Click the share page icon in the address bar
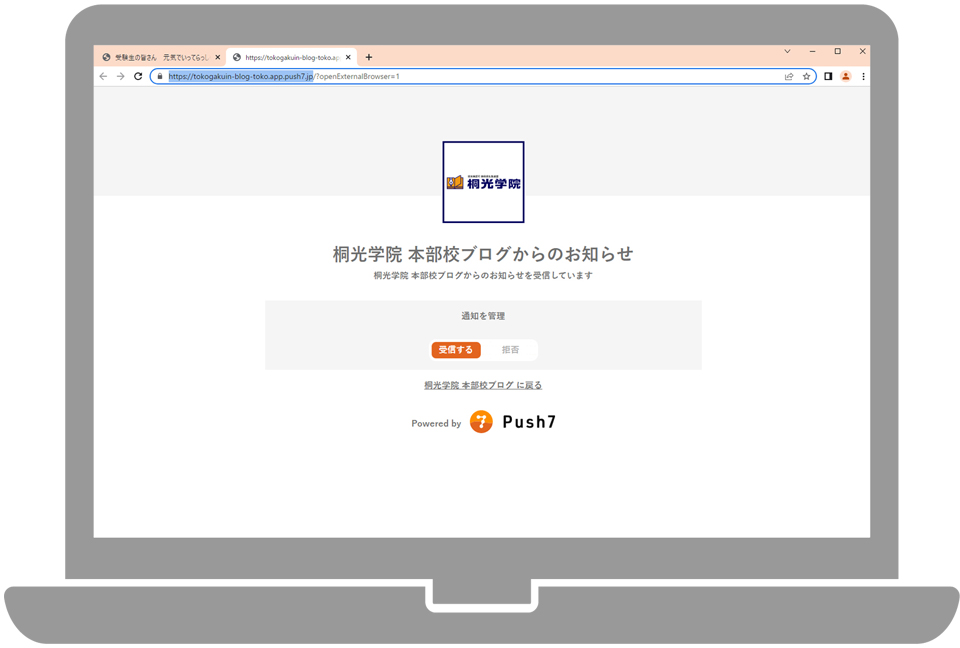This screenshot has height=648, width=960. pyautogui.click(x=789, y=77)
